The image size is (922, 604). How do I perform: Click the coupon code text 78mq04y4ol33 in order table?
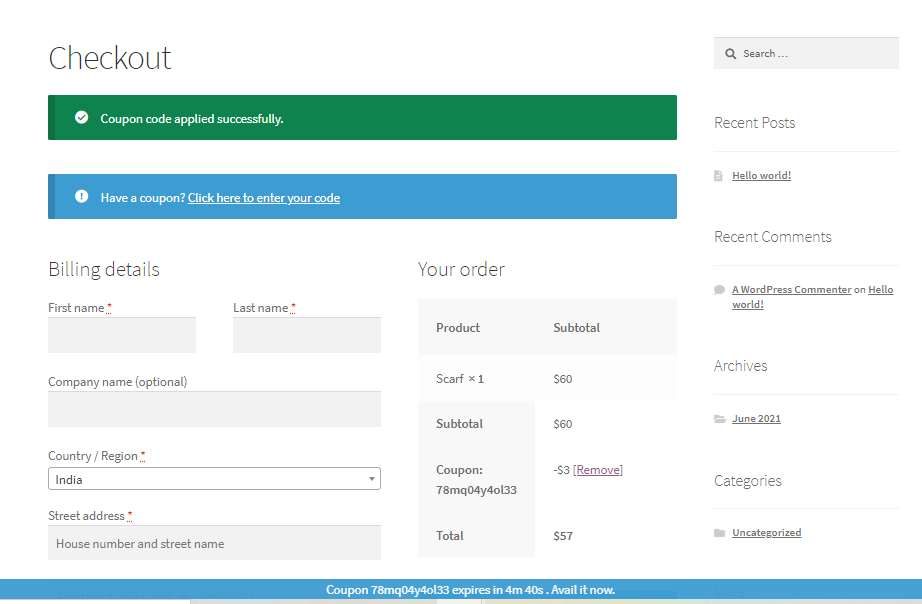click(x=476, y=490)
